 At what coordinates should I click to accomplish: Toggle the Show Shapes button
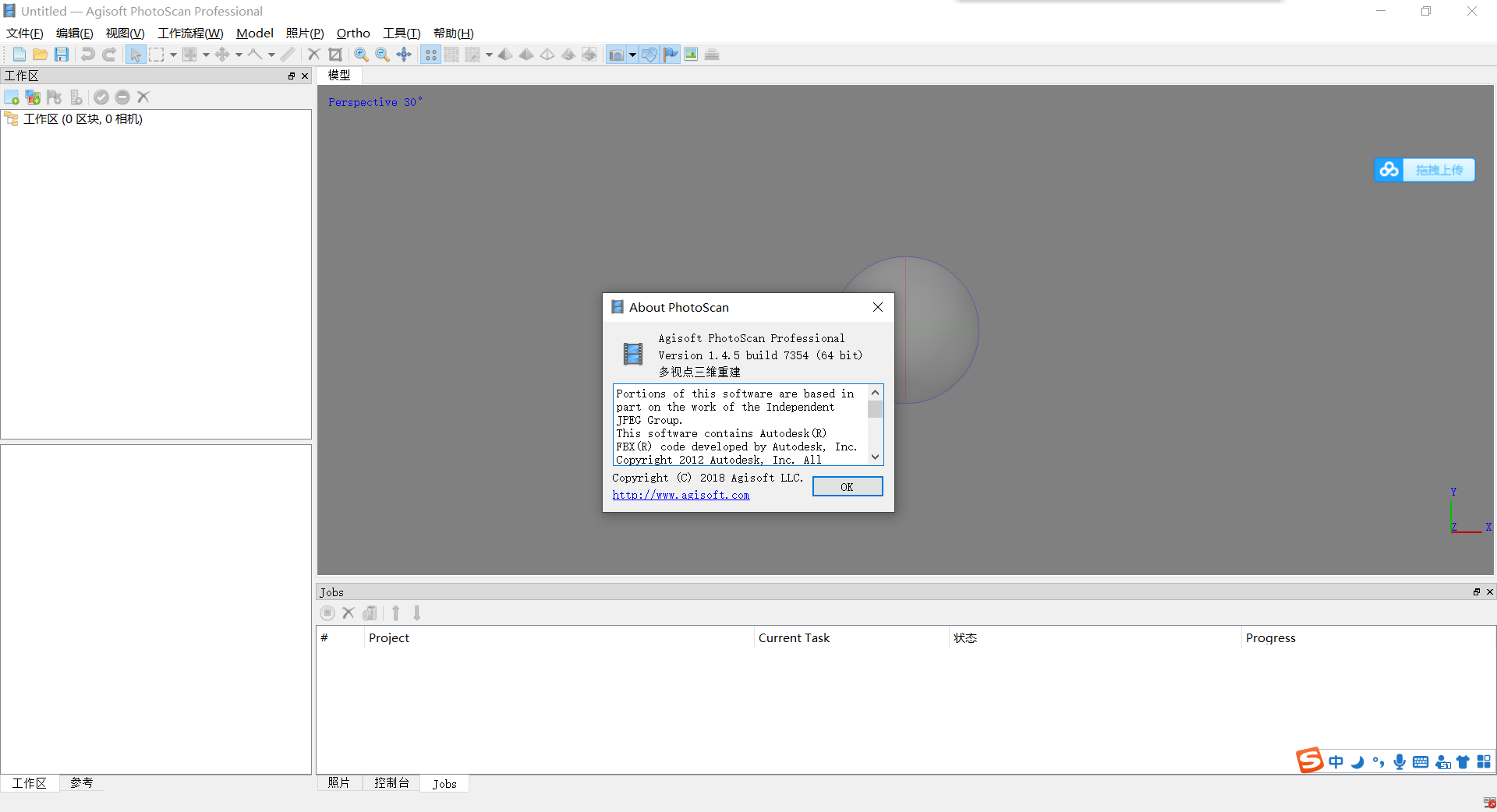pos(649,55)
